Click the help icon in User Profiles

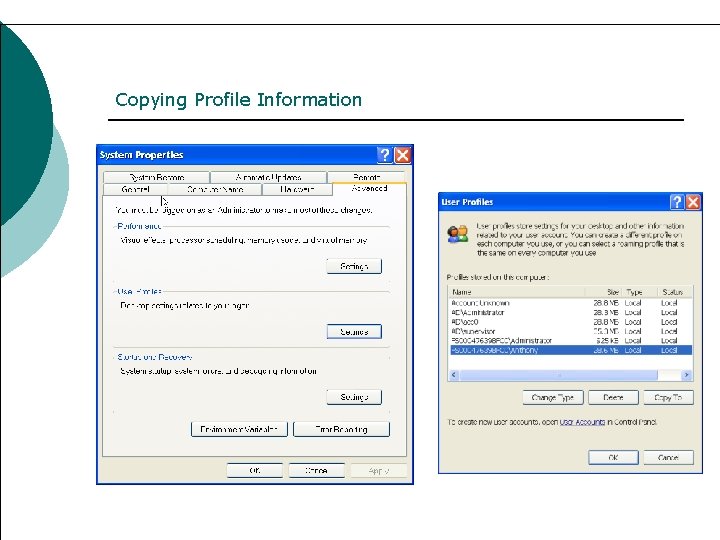pyautogui.click(x=677, y=202)
